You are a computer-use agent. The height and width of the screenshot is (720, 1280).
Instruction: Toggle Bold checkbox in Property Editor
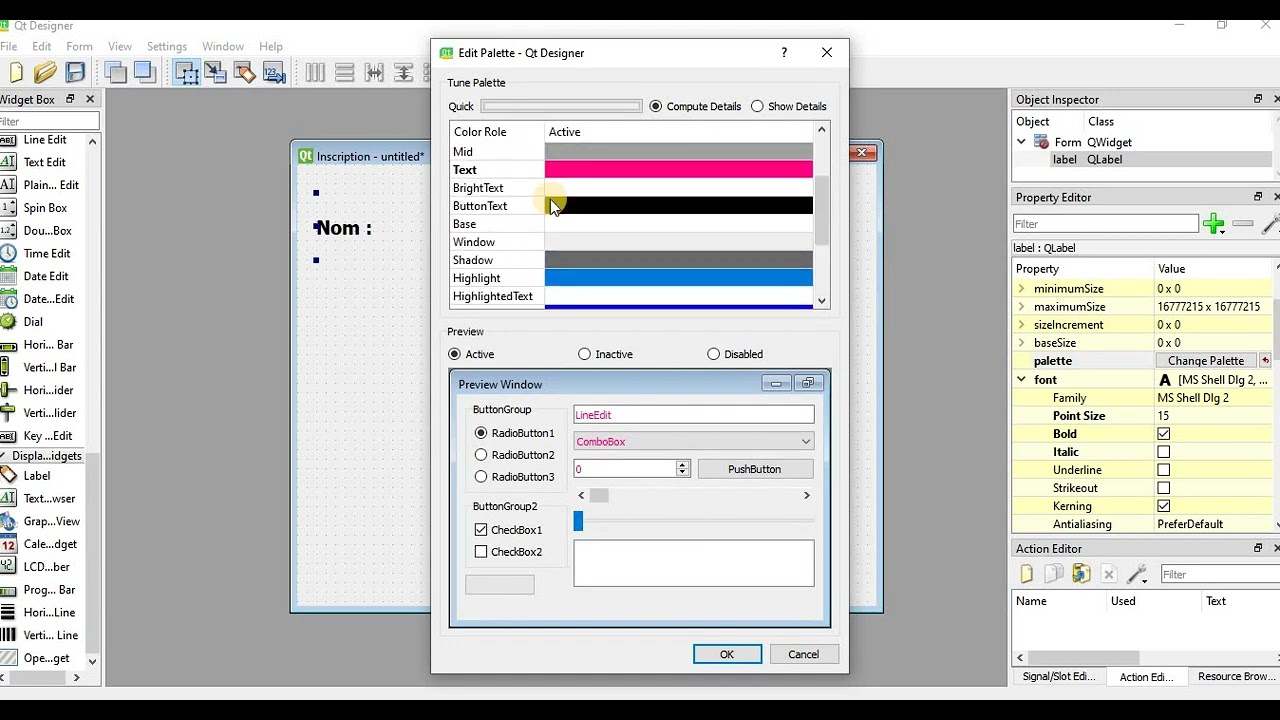[x=1164, y=434]
